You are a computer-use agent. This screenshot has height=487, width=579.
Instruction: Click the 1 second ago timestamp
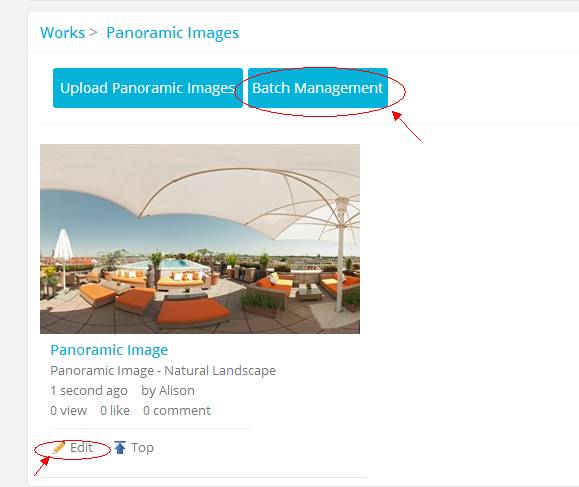coord(89,391)
